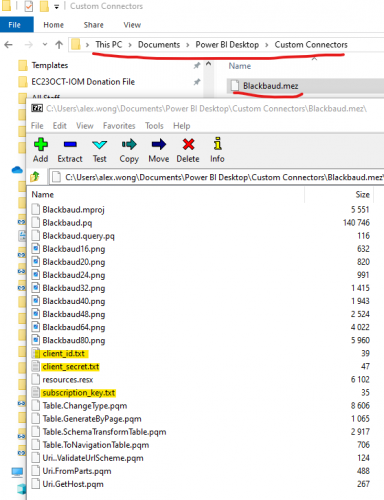Click the 7-Zip Name column header
This screenshot has width=384, height=500.
[x=43, y=195]
